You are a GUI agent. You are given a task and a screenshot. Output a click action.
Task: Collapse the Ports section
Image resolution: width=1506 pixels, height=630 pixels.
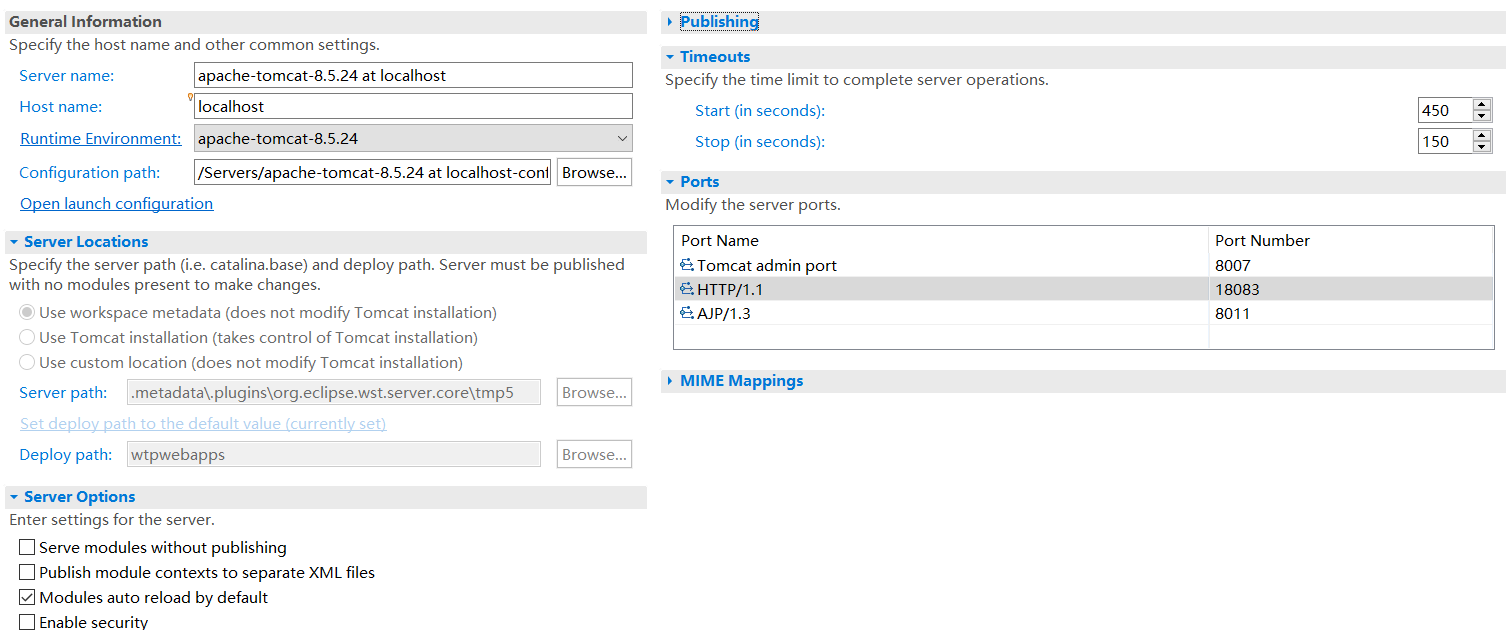click(670, 182)
